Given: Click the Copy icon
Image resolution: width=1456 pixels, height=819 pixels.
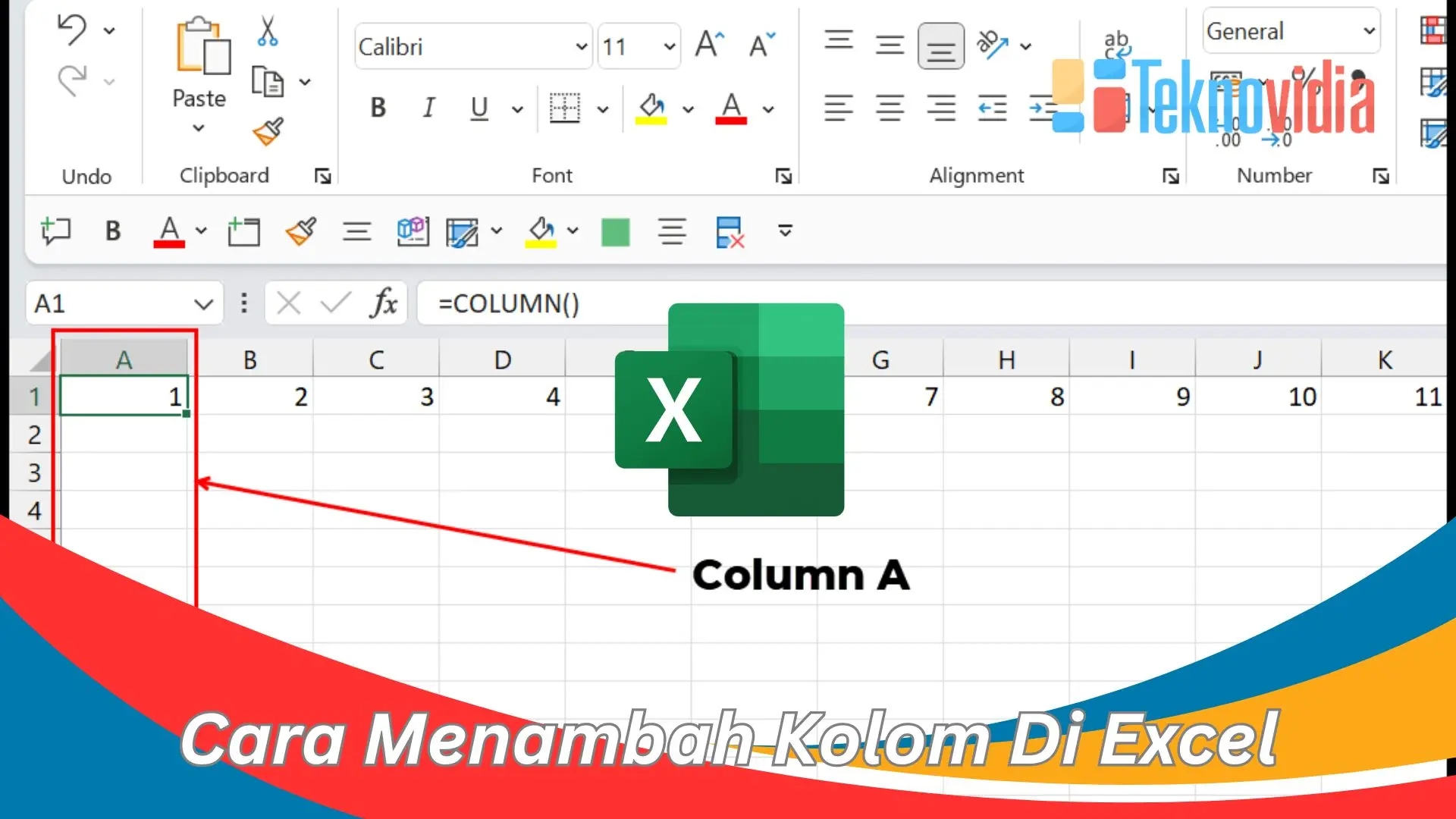Looking at the screenshot, I should 267,82.
